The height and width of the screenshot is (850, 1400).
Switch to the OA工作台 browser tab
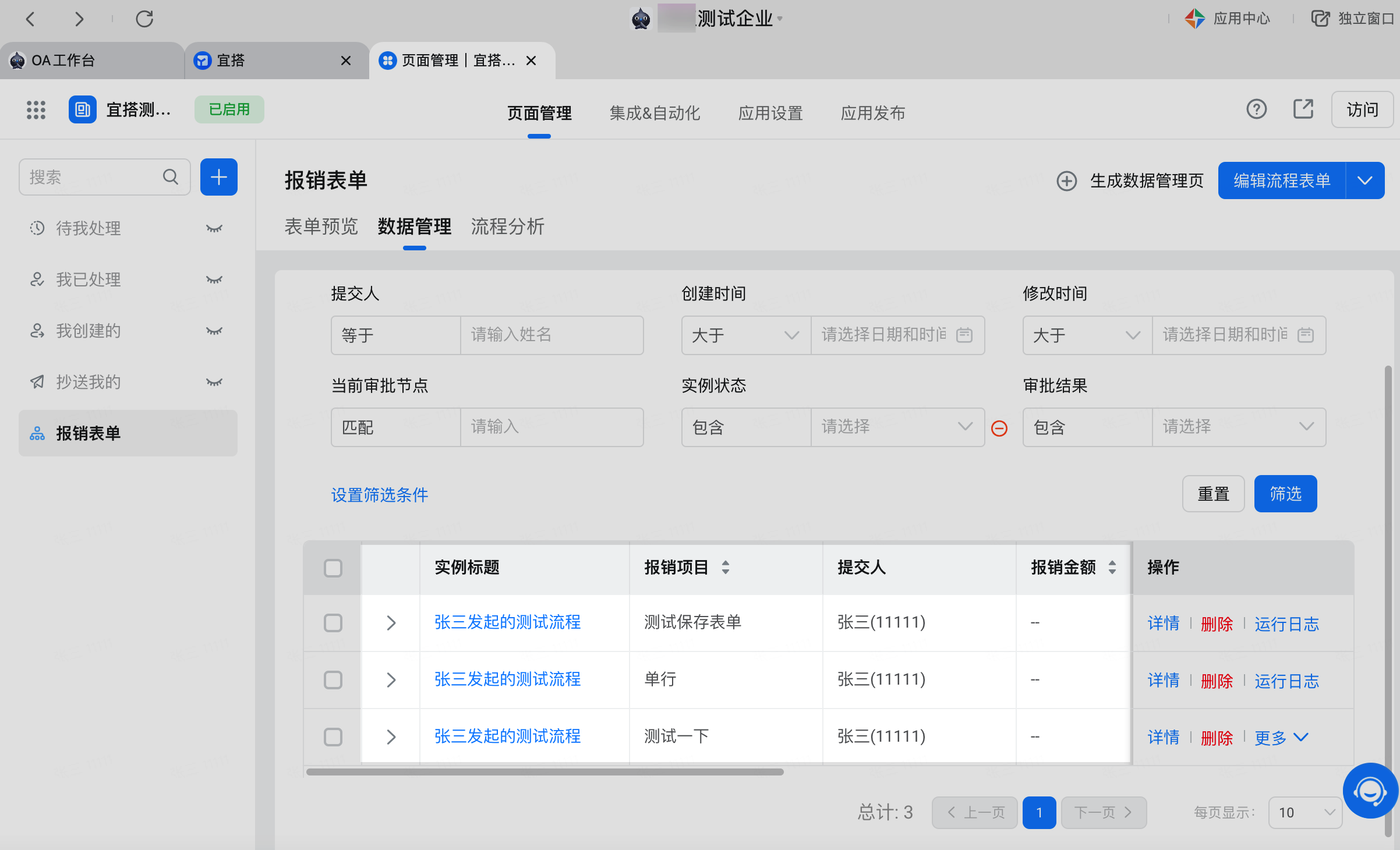[92, 61]
